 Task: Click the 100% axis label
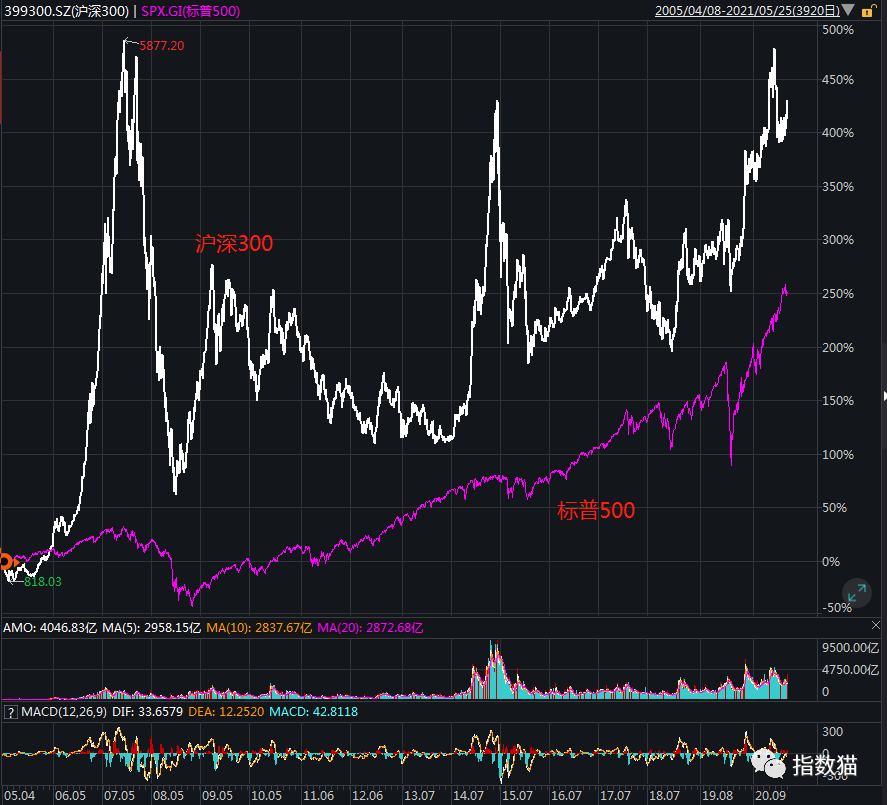pos(837,454)
